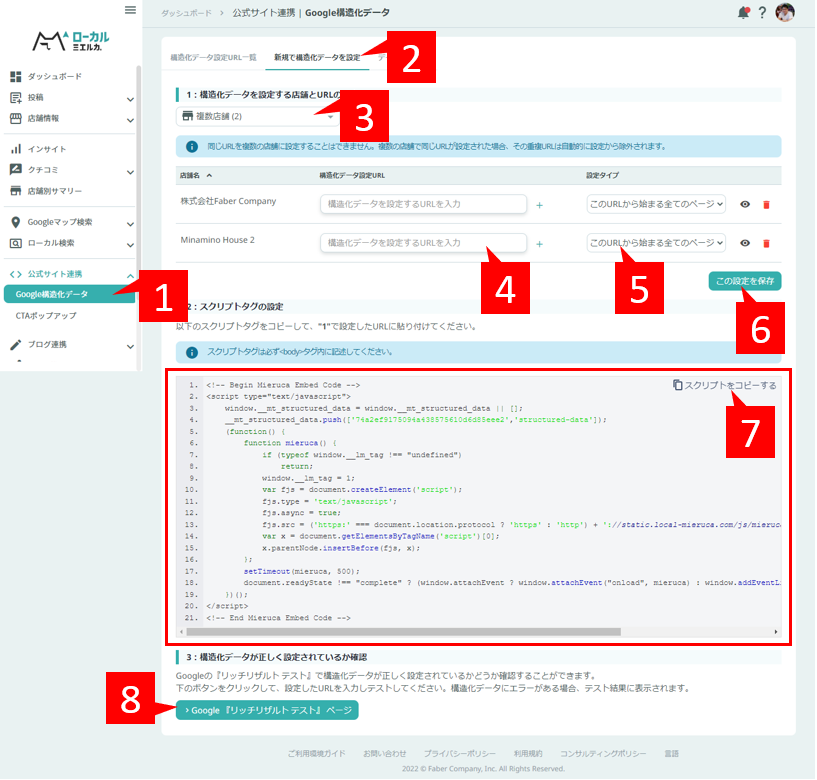Expand the Googleマップ検索 submenu chevron

point(130,224)
